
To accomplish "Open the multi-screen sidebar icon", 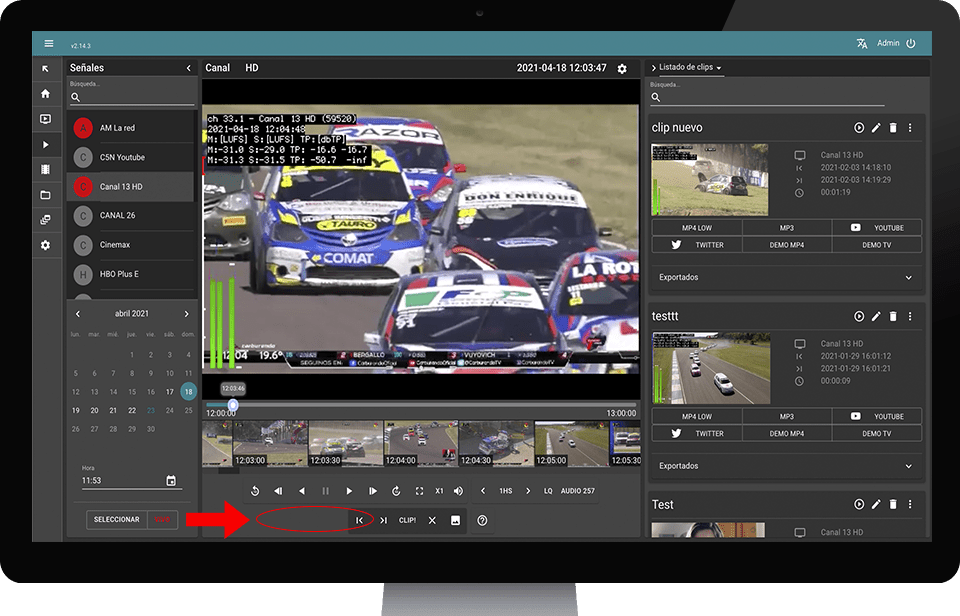I will click(45, 220).
